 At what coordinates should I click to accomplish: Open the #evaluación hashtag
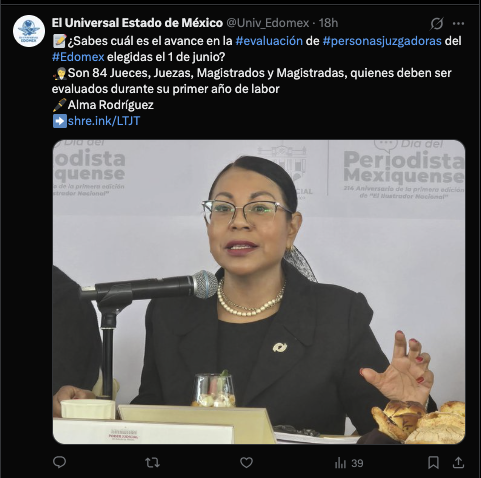point(269,41)
